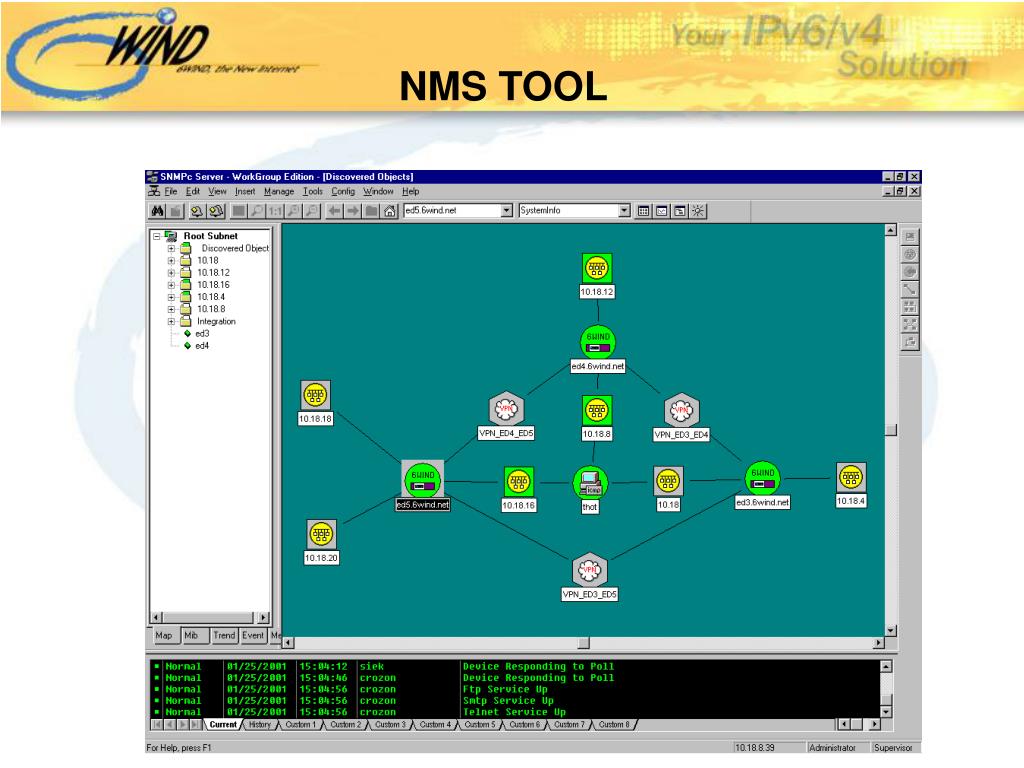Expand the 10.18.16 tree folder
The width and height of the screenshot is (1024, 768).
pyautogui.click(x=171, y=285)
